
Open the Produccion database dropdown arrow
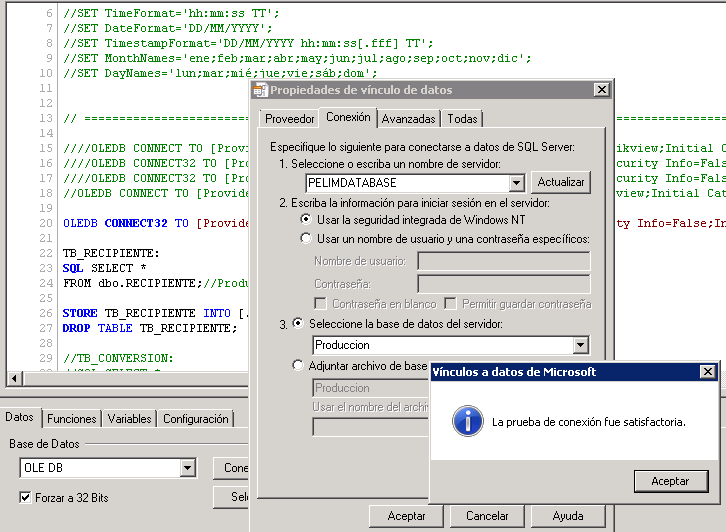click(580, 345)
